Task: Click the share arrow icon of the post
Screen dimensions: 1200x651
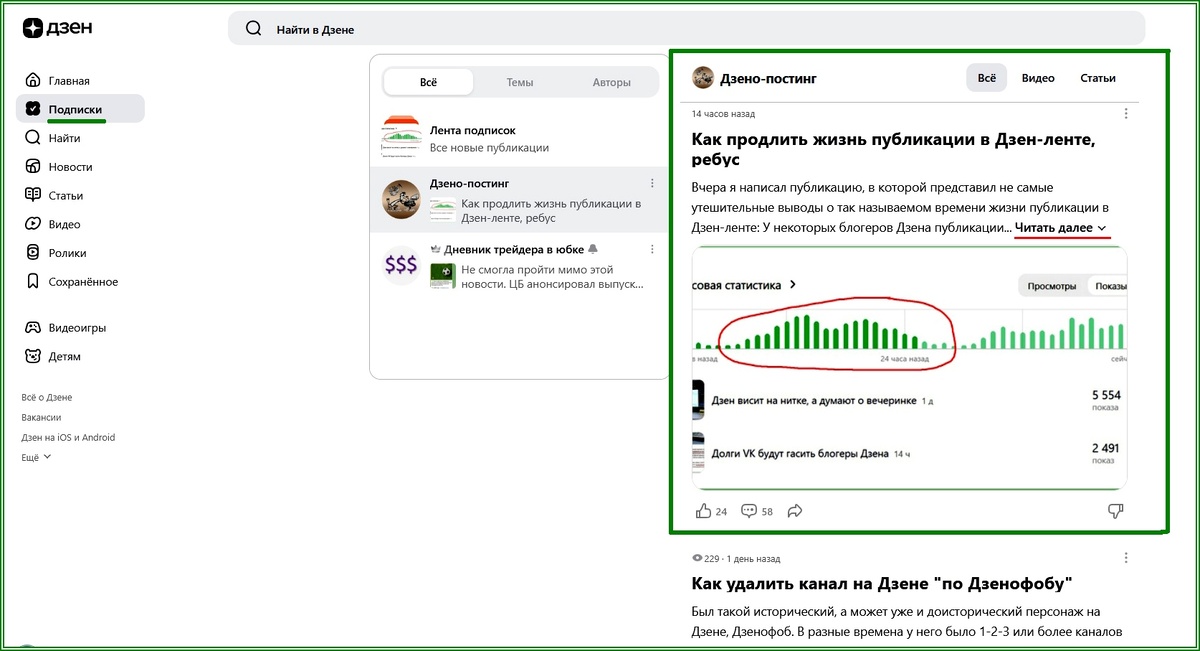Action: pos(796,511)
